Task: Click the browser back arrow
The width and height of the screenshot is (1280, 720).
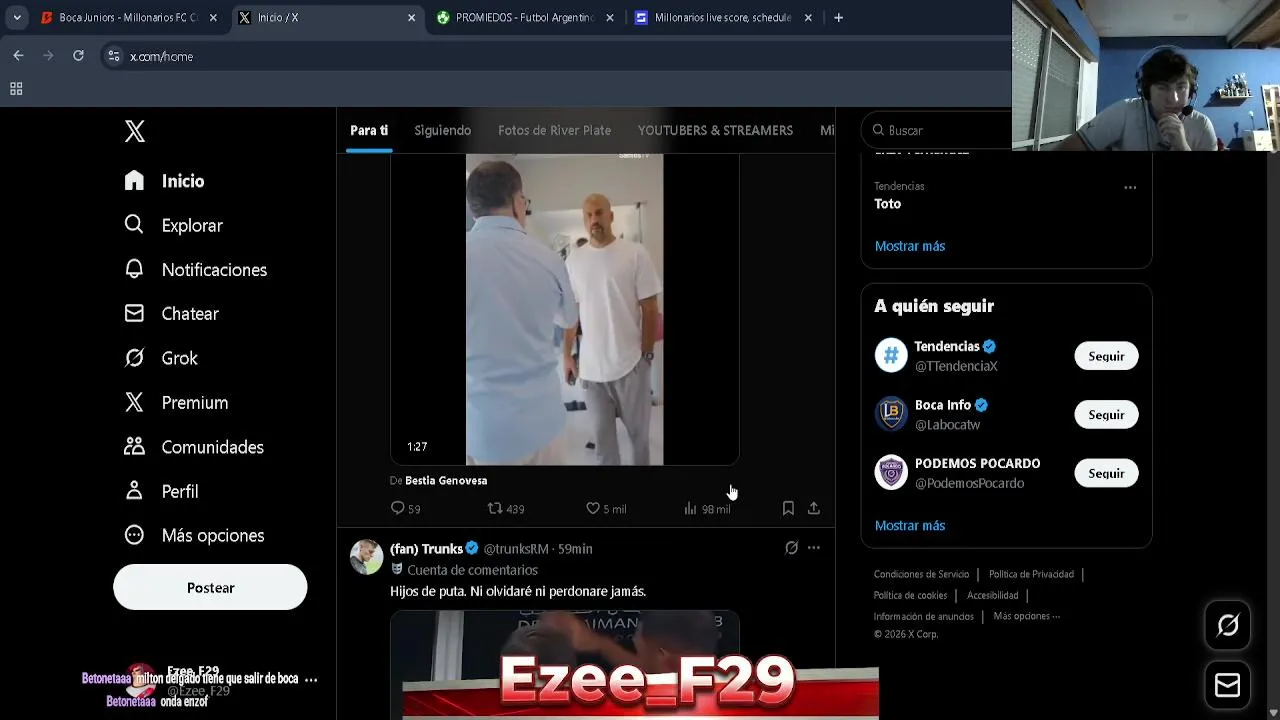Action: point(18,56)
